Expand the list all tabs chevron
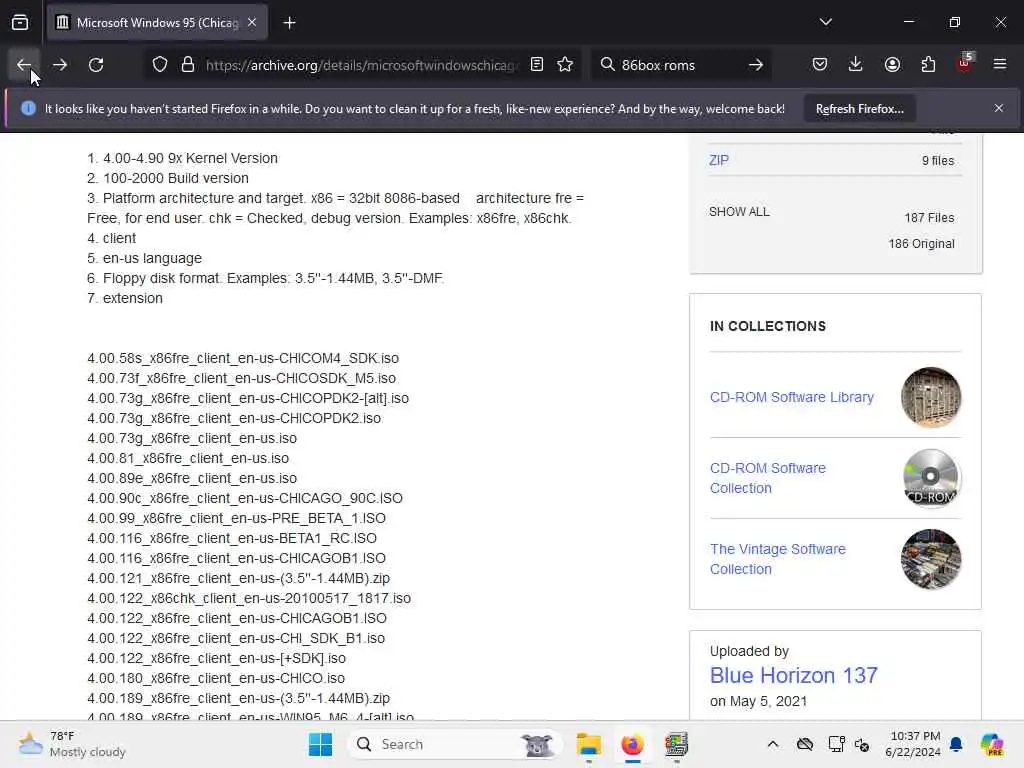This screenshot has width=1024, height=768. (825, 22)
